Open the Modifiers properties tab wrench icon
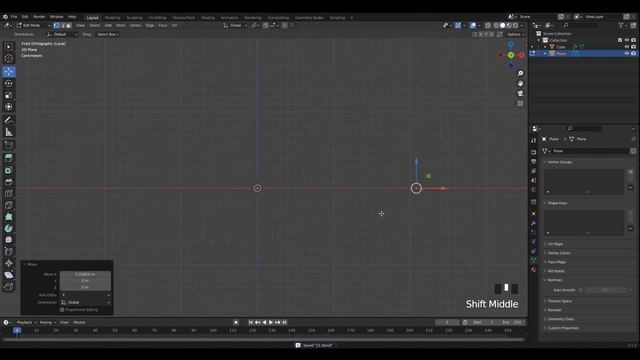Viewport: 640px width, 360px height. tap(533, 223)
